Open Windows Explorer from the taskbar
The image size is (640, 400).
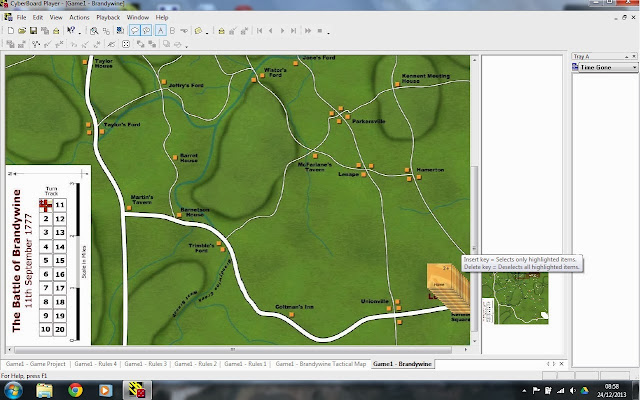44,391
